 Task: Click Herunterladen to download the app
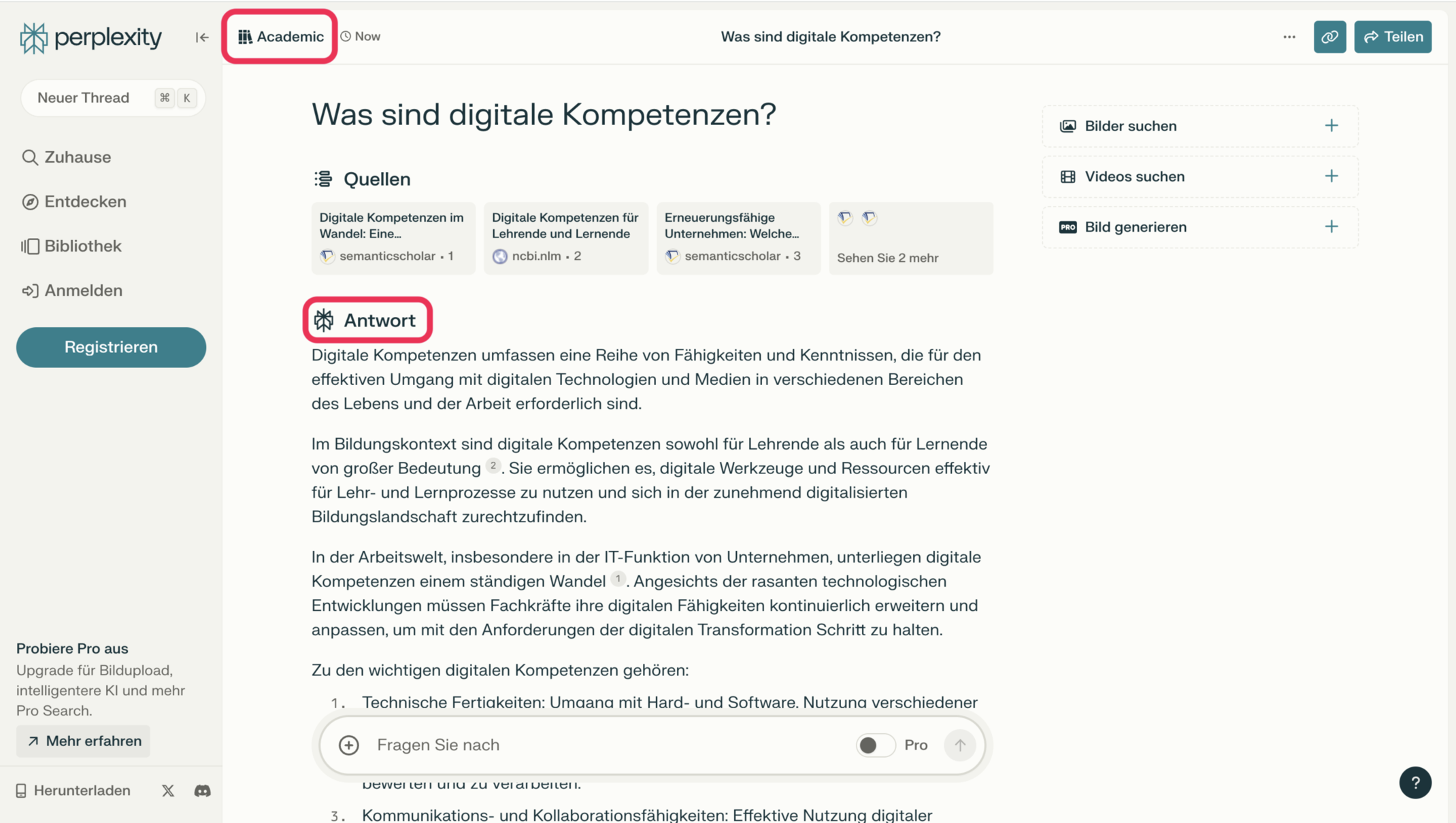(x=73, y=791)
